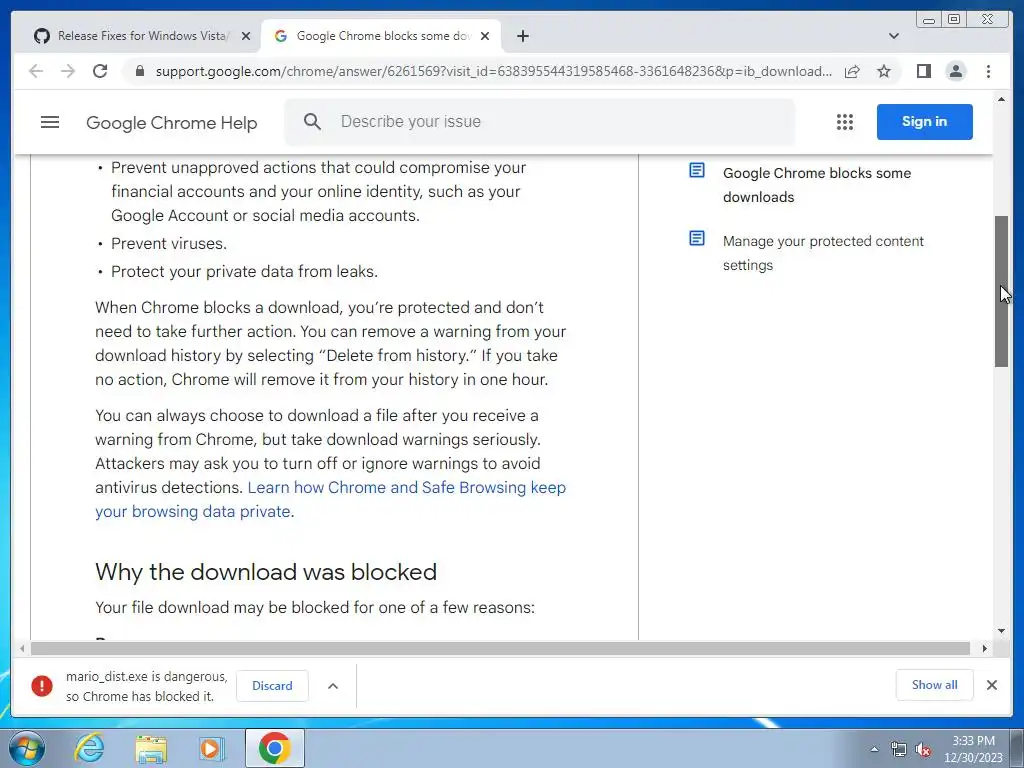Reload the current page
The width and height of the screenshot is (1024, 768).
click(100, 71)
